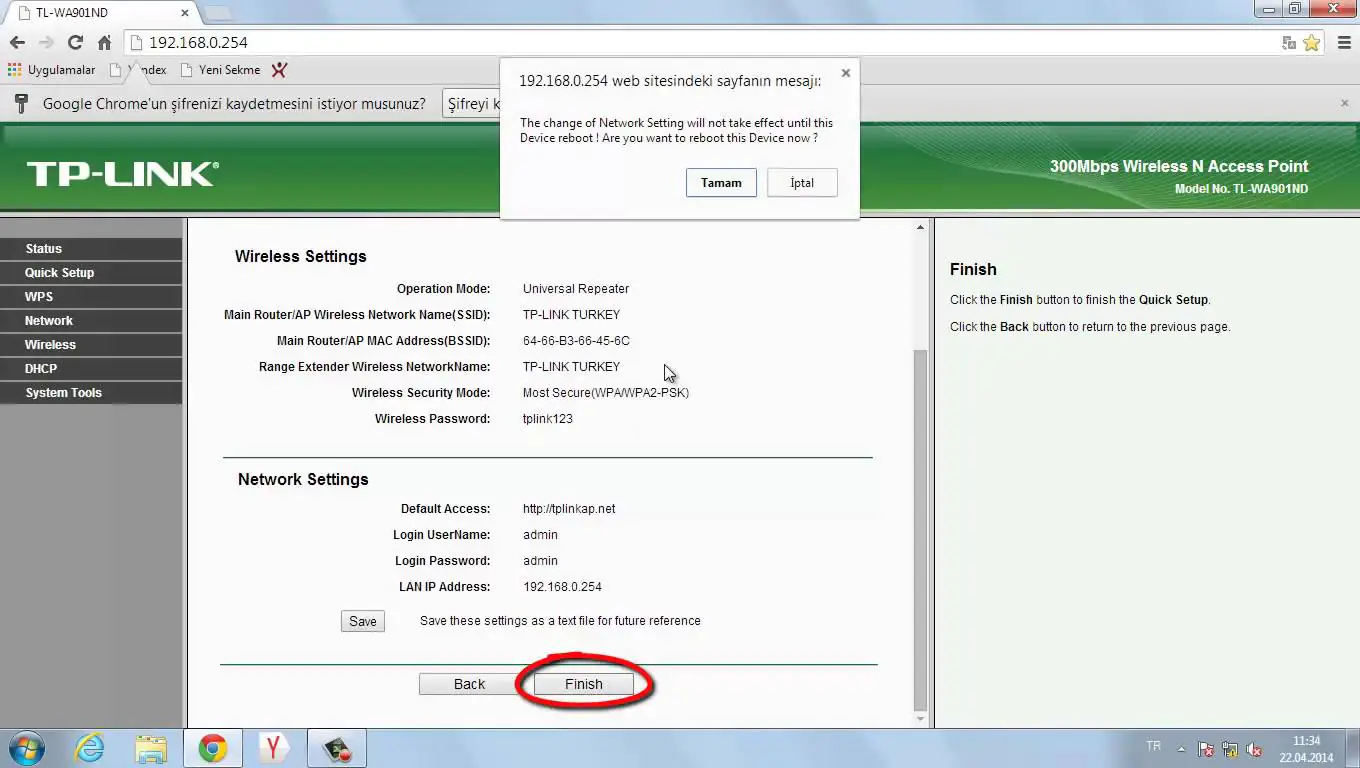Click Tamam to reboot the device

(x=721, y=182)
